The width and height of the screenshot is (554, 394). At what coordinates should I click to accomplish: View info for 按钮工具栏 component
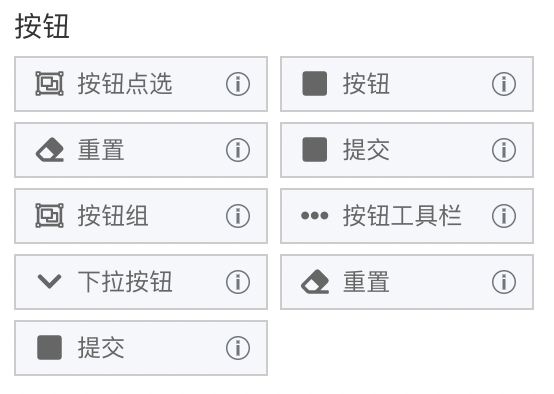point(504,216)
